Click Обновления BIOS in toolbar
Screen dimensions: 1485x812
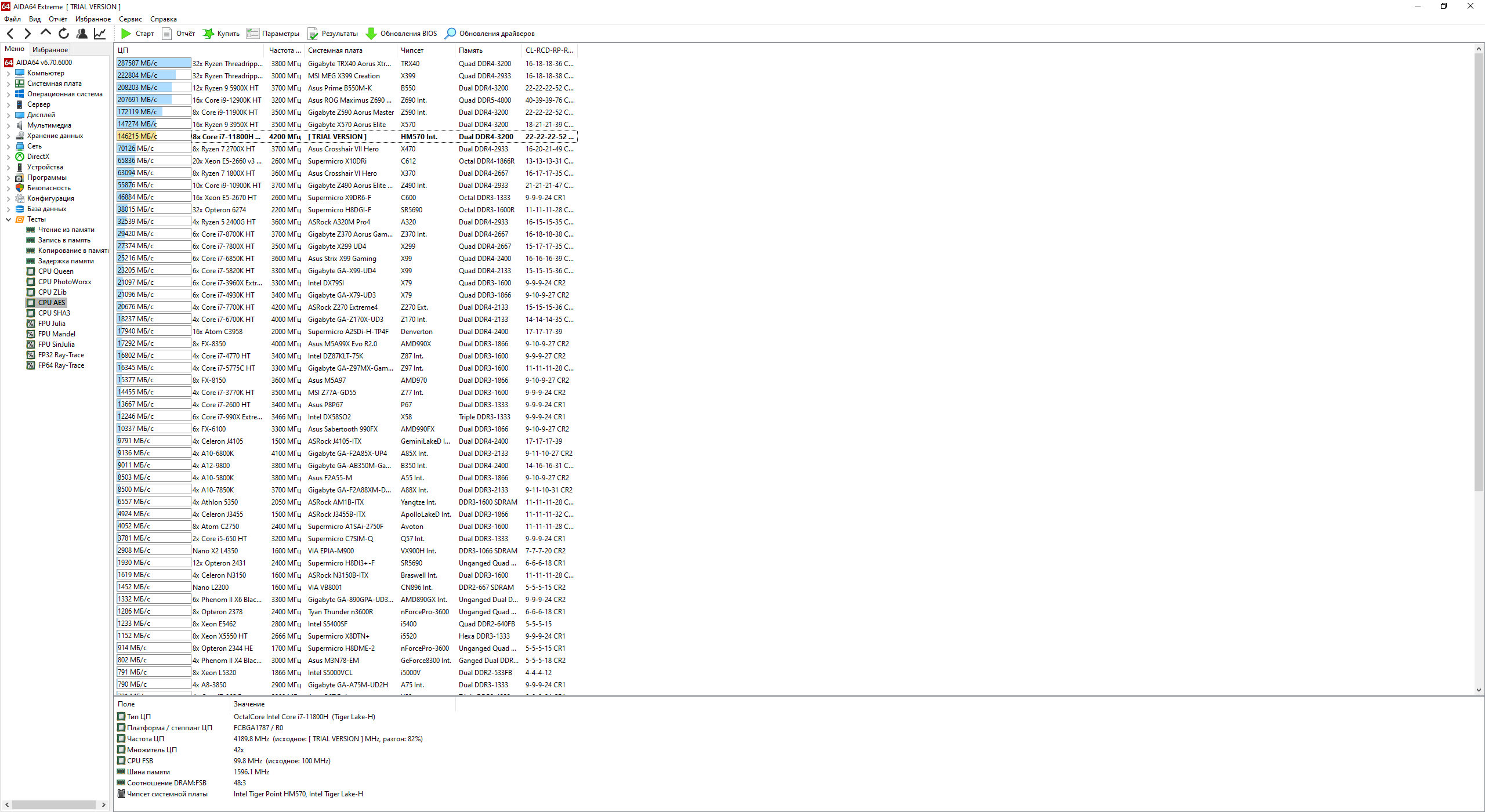point(401,34)
